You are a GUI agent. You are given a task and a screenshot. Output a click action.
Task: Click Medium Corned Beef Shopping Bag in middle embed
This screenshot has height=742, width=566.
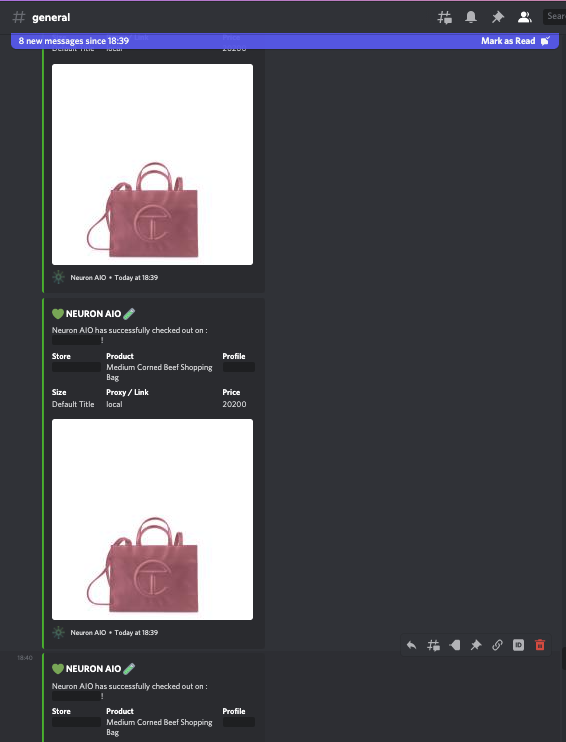[159, 372]
